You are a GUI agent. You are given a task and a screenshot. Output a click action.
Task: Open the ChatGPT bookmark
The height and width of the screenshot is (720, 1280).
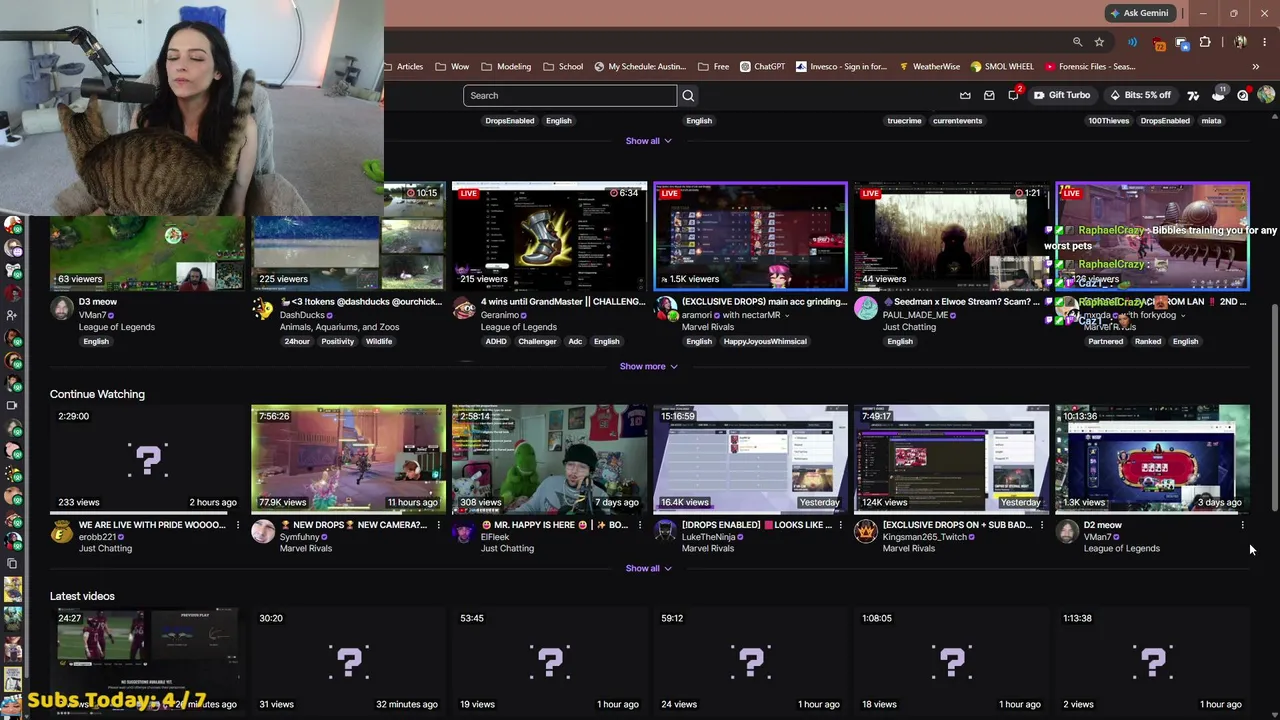(763, 67)
